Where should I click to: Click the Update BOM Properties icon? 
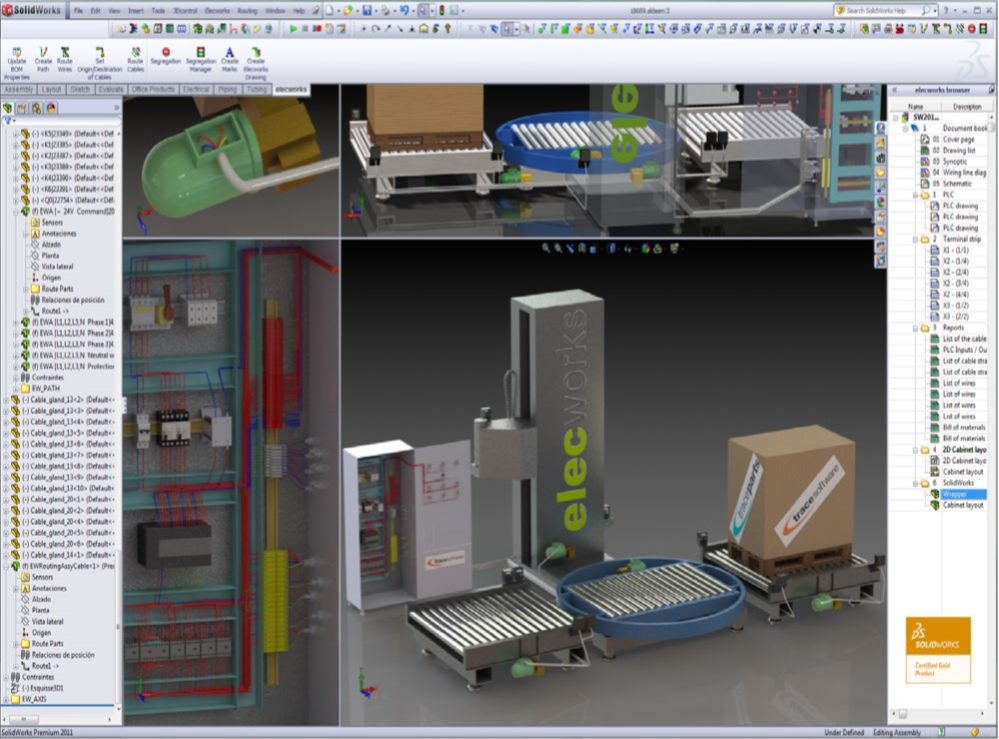[17, 52]
